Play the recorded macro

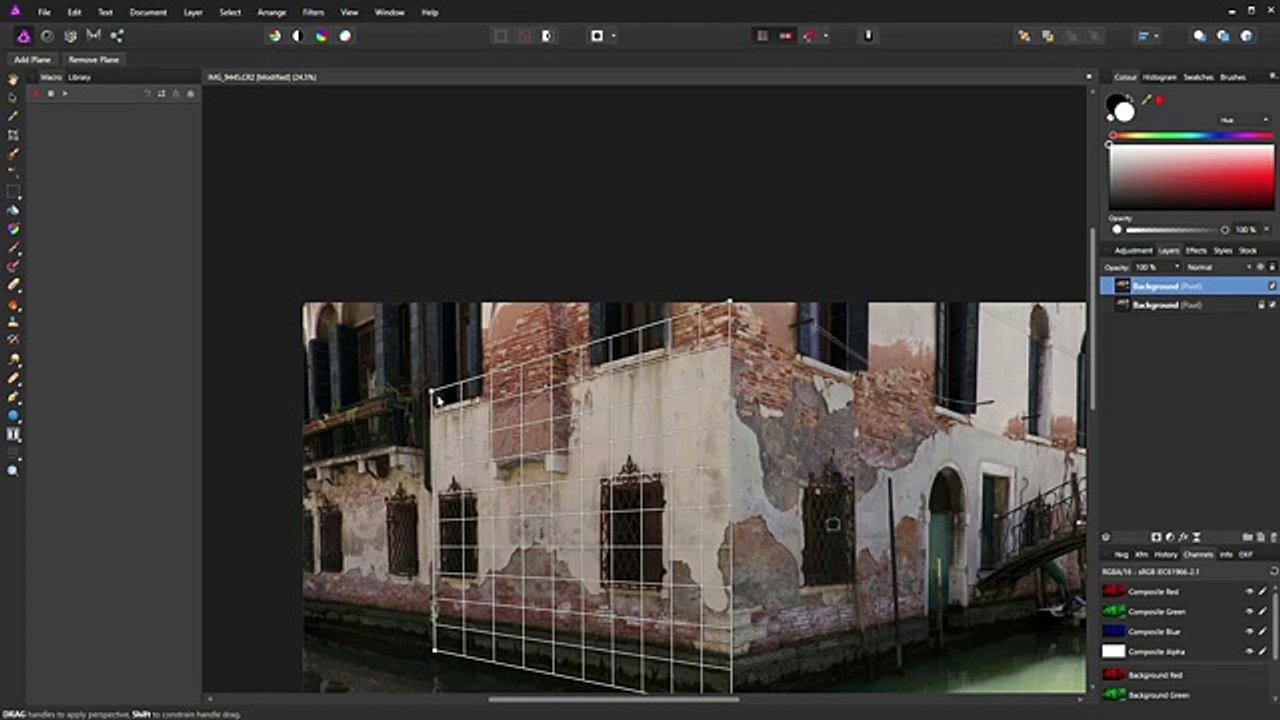point(65,94)
